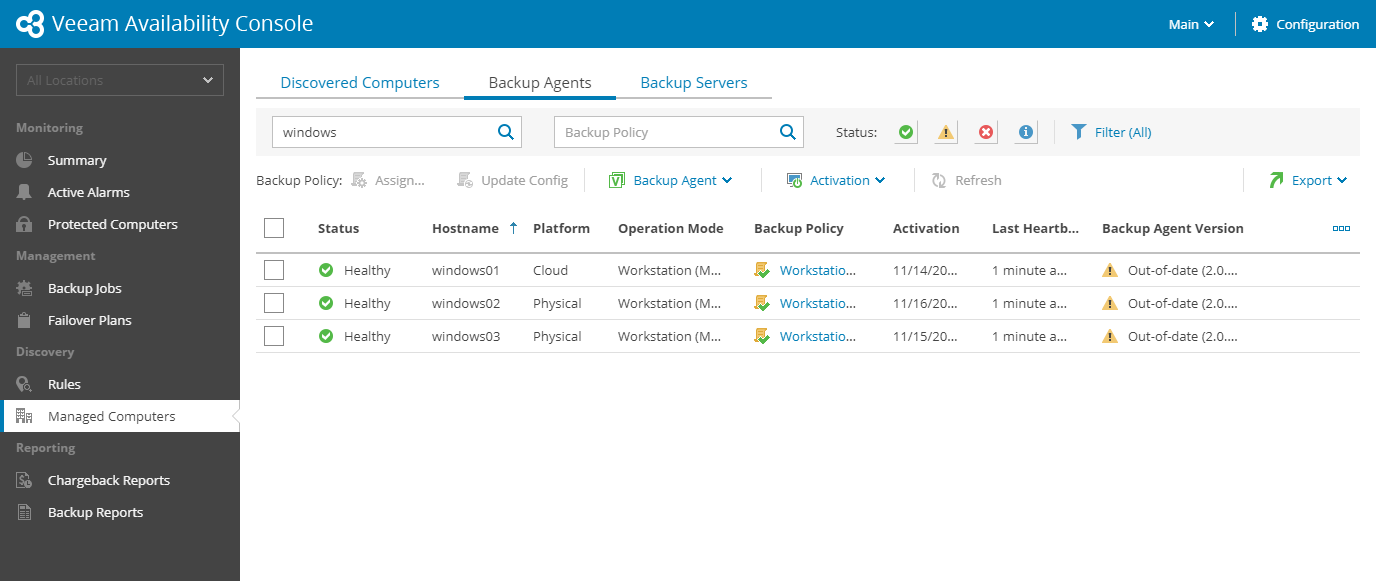The height and width of the screenshot is (581, 1376).
Task: Go to Active Alarms in sidebar
Action: [88, 192]
